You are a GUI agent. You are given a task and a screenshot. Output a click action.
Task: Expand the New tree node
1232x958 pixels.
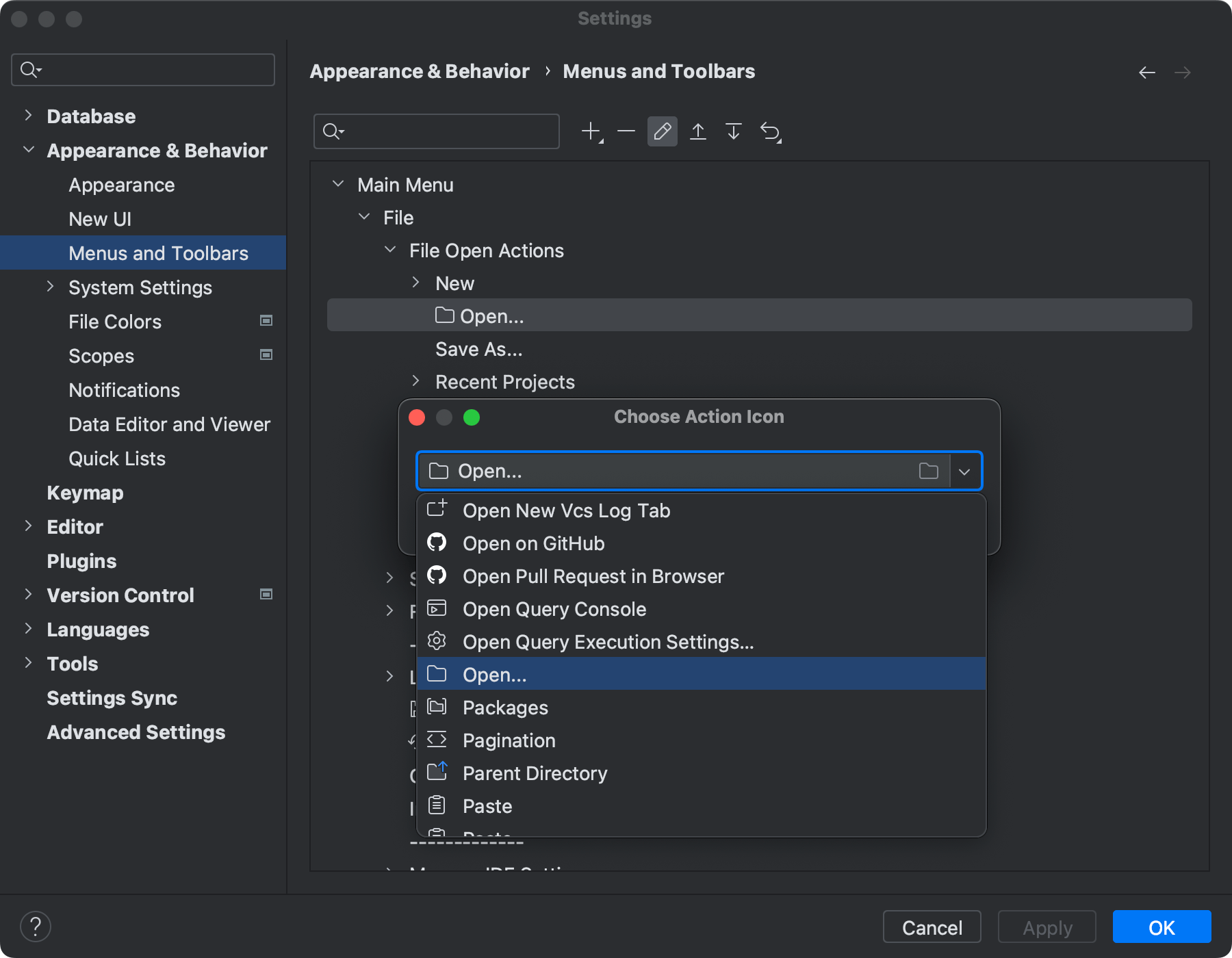pyautogui.click(x=415, y=283)
